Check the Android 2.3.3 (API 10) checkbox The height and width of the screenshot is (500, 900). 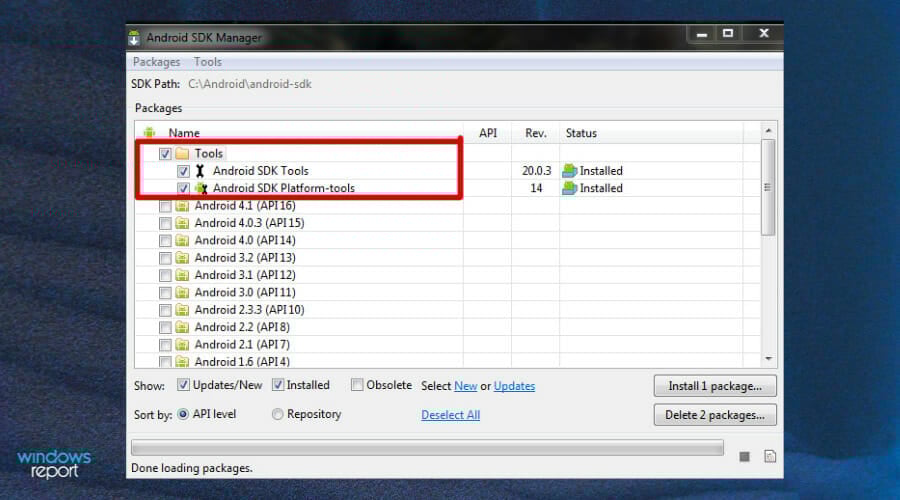pyautogui.click(x=165, y=310)
